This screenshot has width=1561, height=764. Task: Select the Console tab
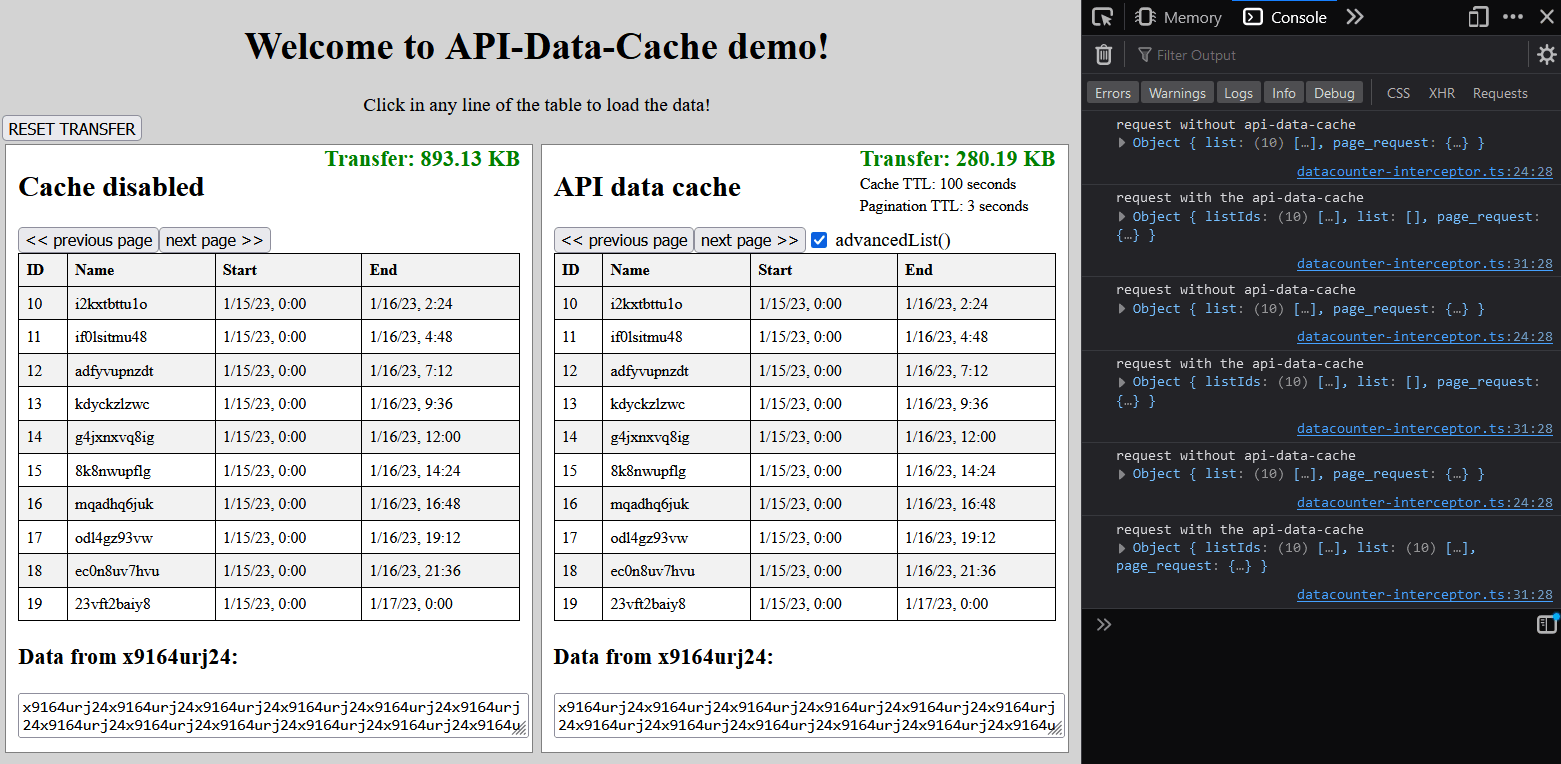coord(1286,17)
